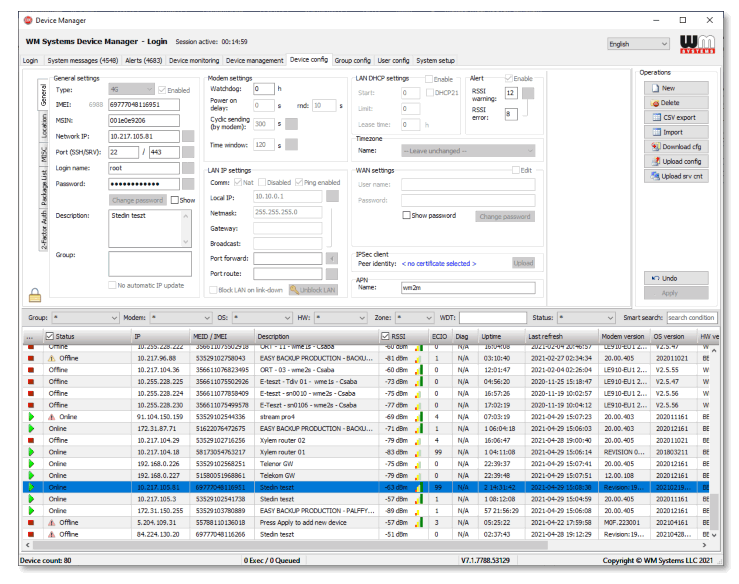Screen dimensions: 739x584
Task: Click green play icon on 172.31.87.71 row
Action: tap(31, 428)
